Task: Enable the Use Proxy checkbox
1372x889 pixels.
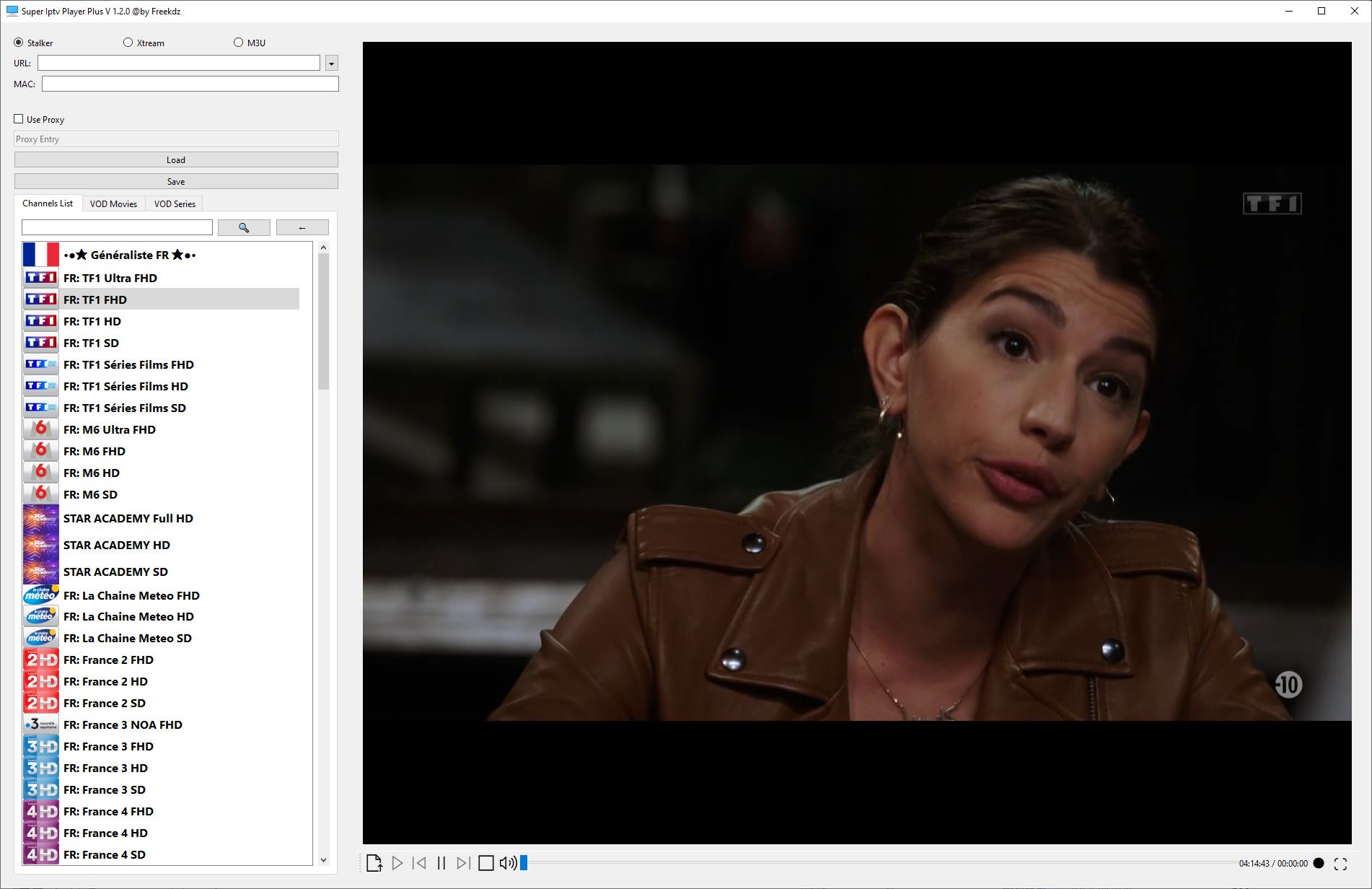Action: click(x=19, y=119)
